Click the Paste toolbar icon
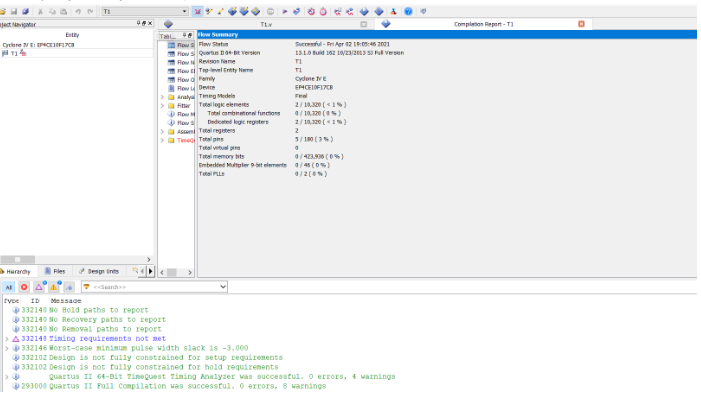Screen dimensions: 701x405 pyautogui.click(x=63, y=12)
